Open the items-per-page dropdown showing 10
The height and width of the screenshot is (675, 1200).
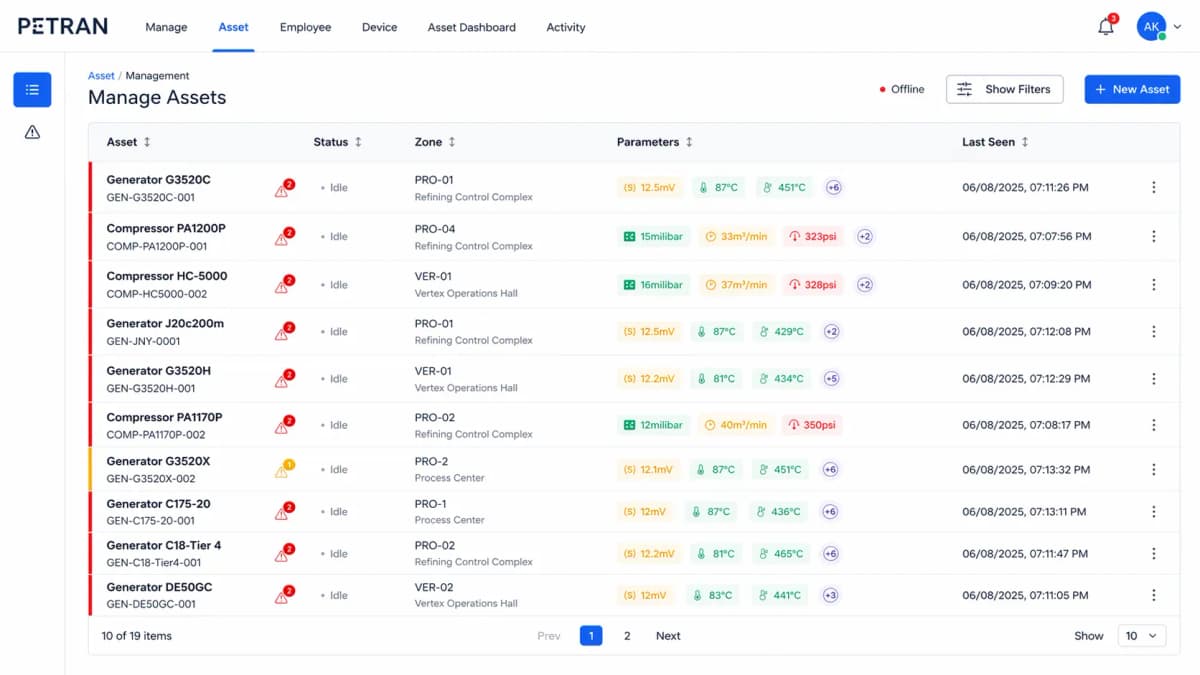click(1141, 635)
